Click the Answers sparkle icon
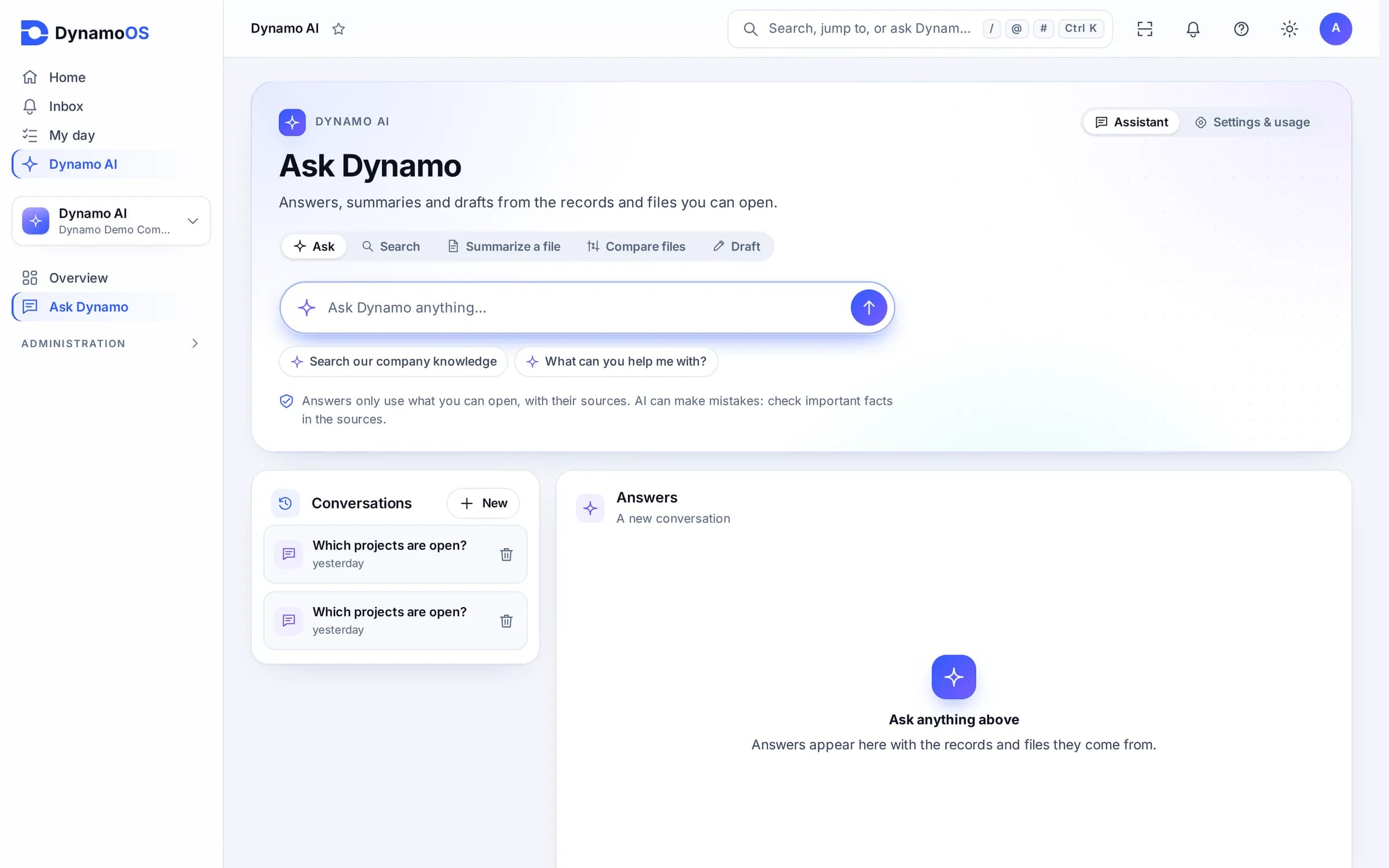 pos(590,508)
